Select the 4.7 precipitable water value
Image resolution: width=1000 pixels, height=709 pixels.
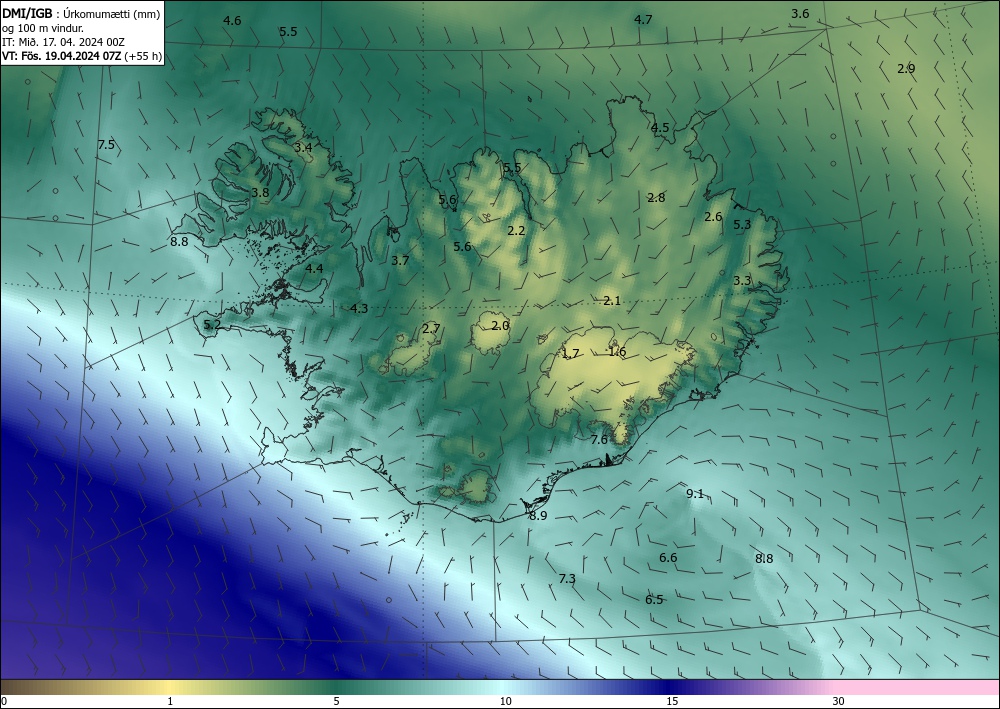point(643,19)
